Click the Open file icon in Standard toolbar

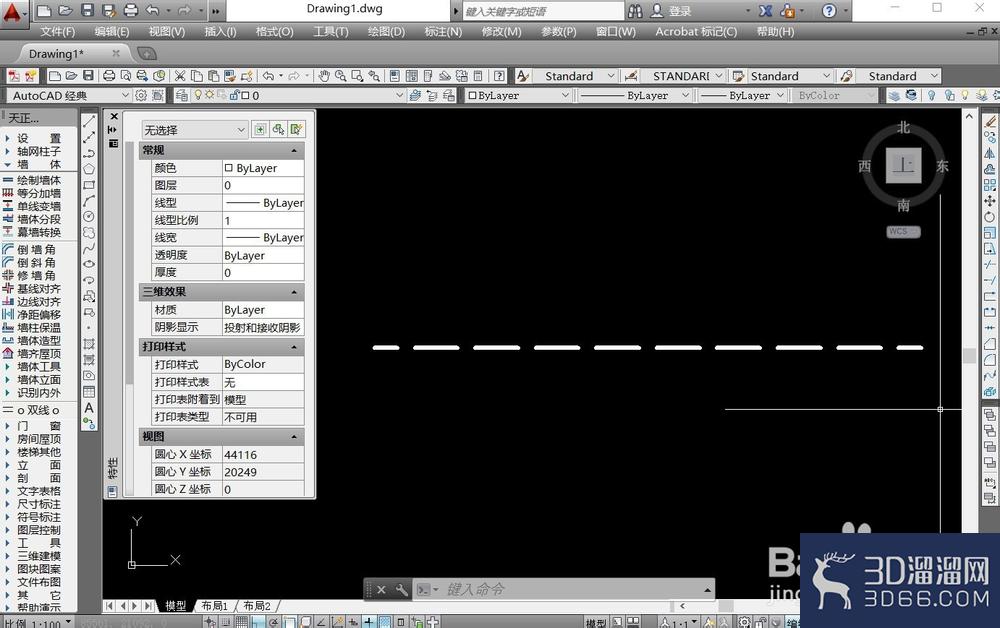click(71, 76)
